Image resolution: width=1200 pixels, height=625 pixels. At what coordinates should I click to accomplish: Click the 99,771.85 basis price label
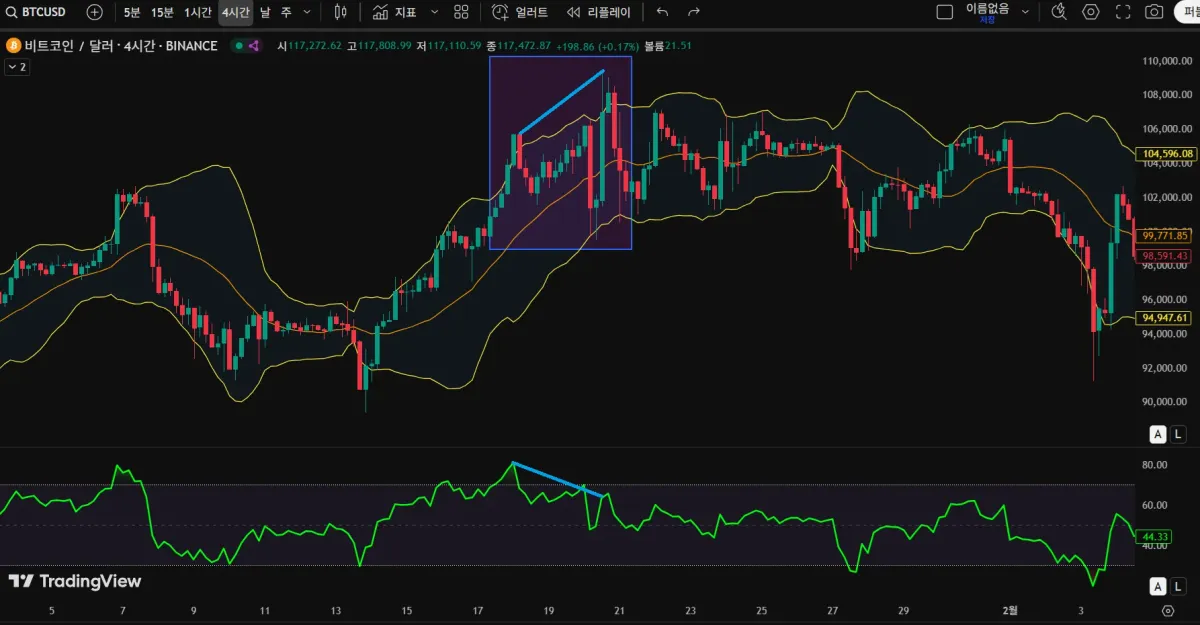(x=1165, y=236)
